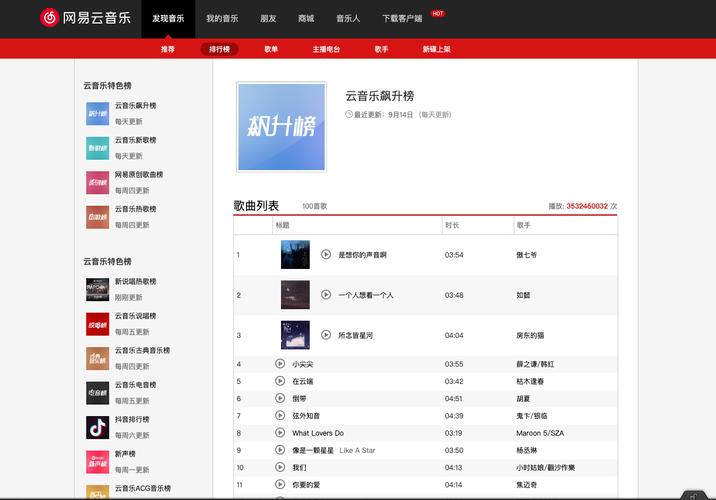Click the 云音乐电音榜 sidebar icon
This screenshot has height=500, width=716.
pyautogui.click(x=97, y=393)
